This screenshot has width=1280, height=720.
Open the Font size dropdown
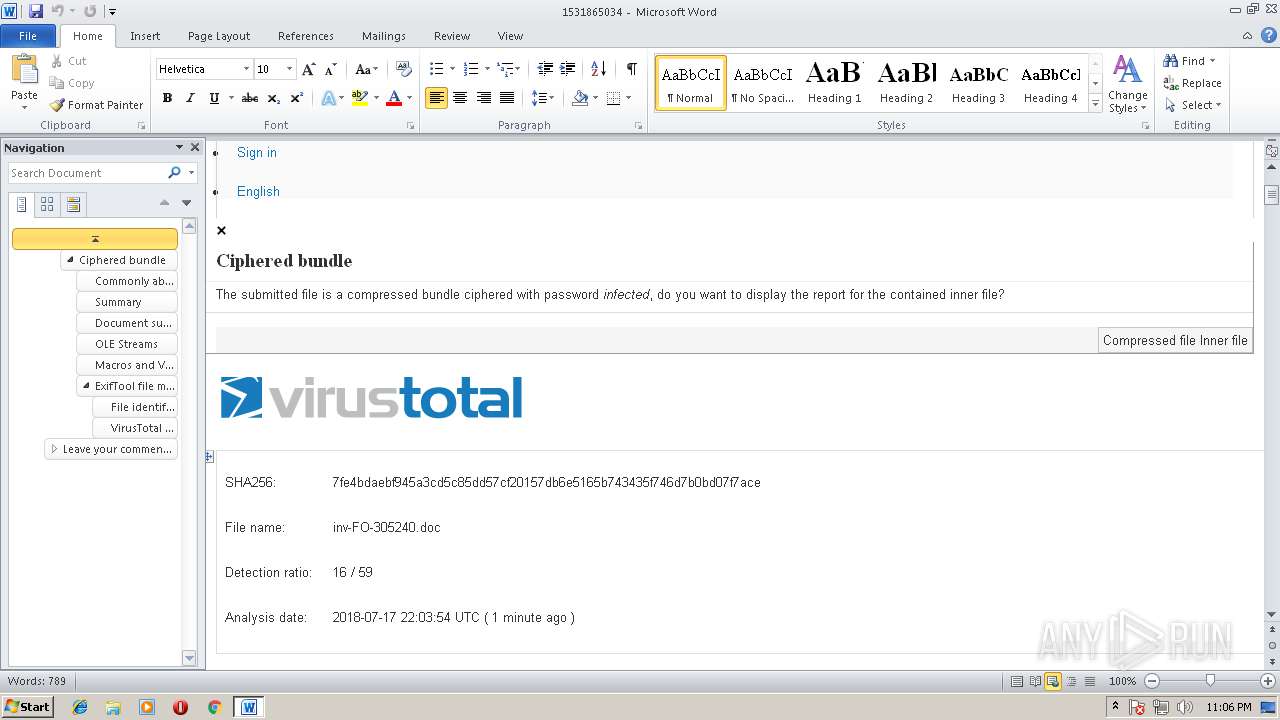[x=289, y=69]
